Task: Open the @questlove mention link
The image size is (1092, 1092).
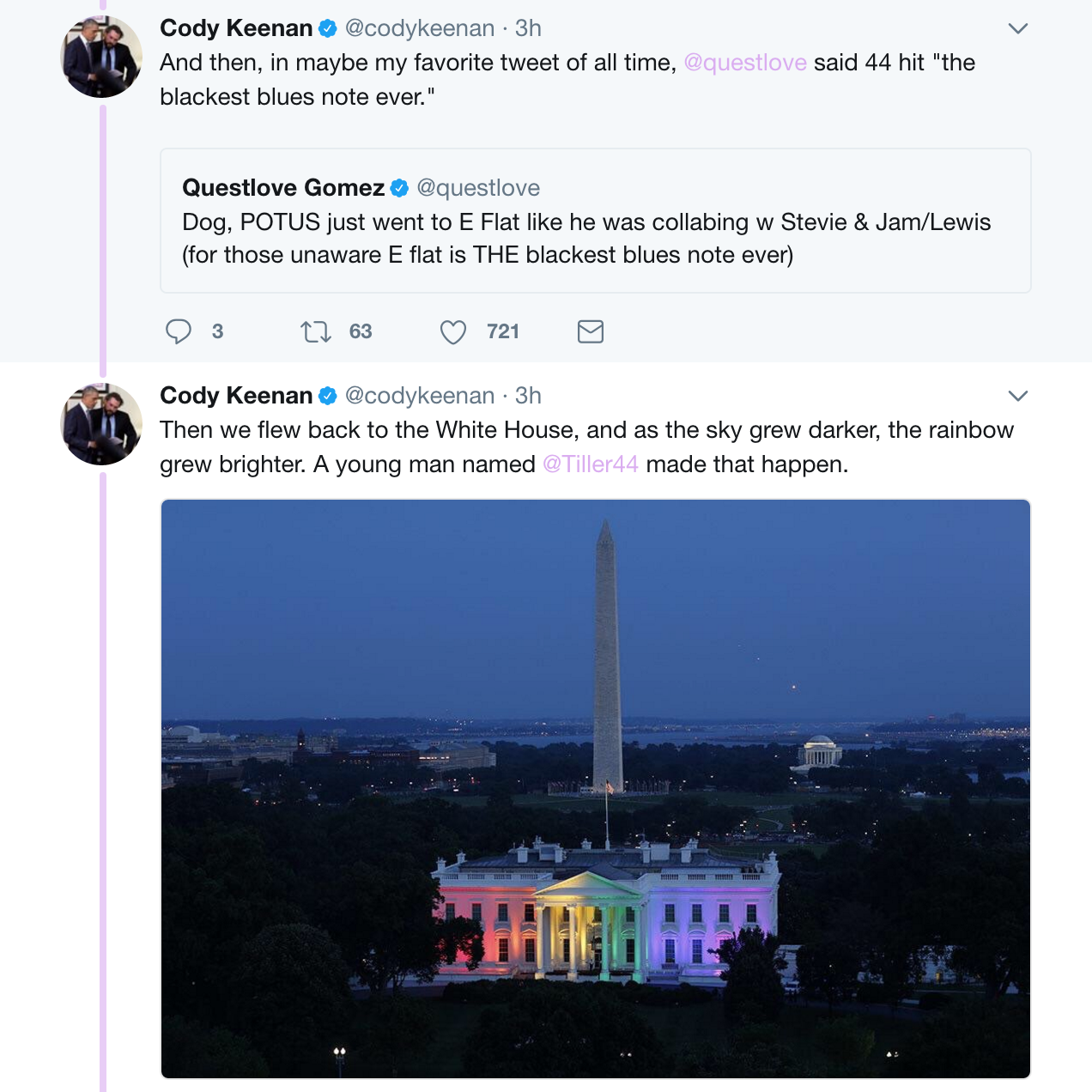Action: point(745,63)
